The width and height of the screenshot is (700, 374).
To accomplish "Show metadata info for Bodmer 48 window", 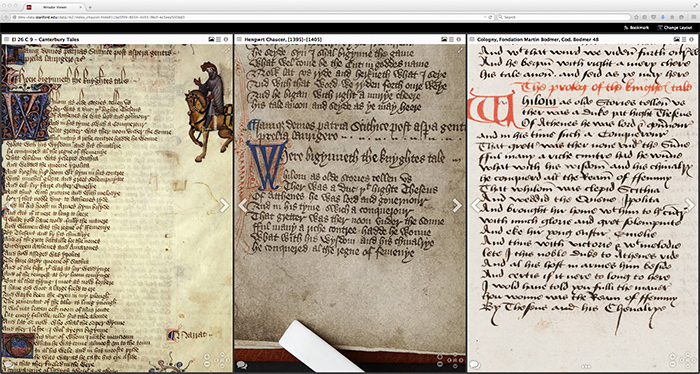I will point(691,39).
